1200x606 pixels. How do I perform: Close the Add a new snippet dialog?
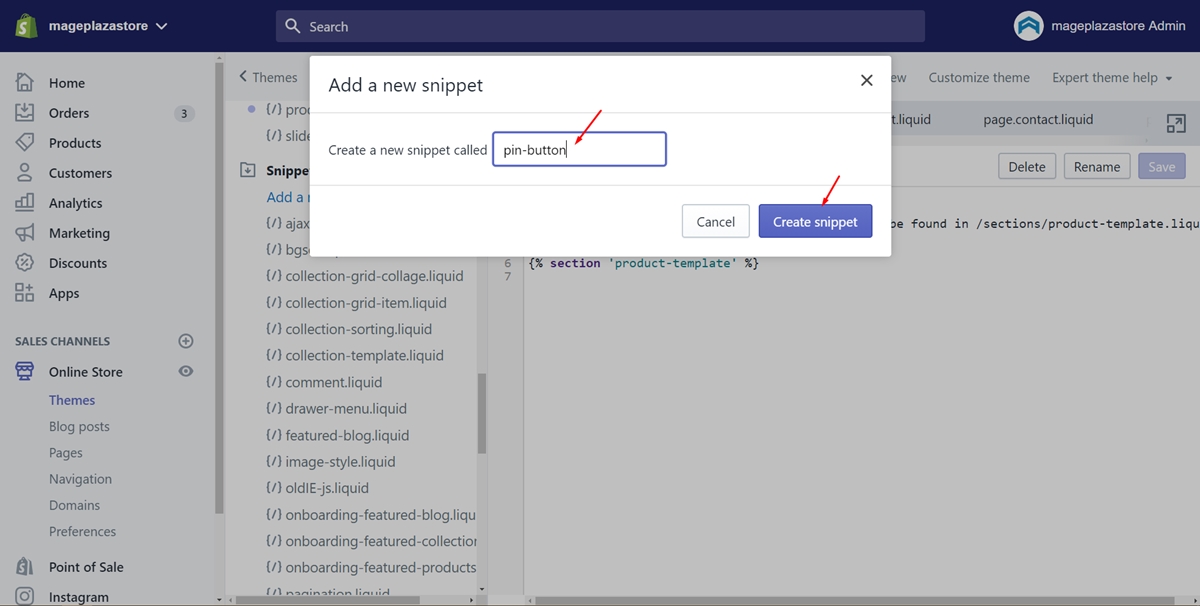tap(867, 80)
